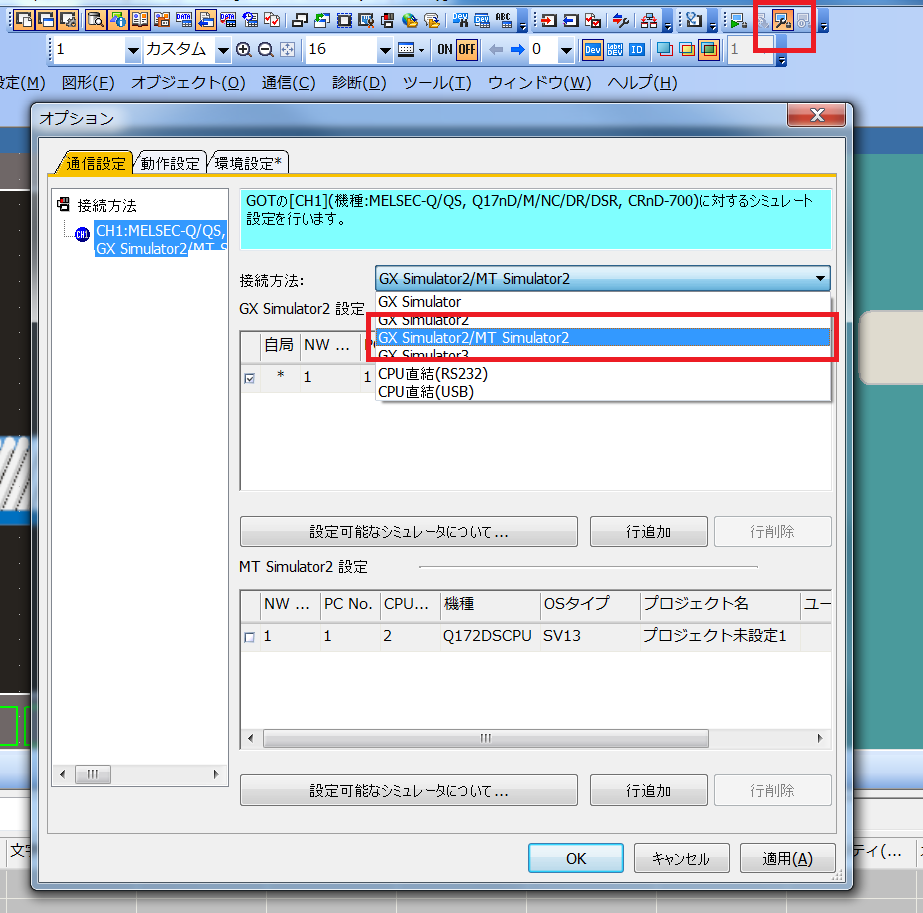
Task: Switch to the 通信設定 tab
Action: pos(95,163)
